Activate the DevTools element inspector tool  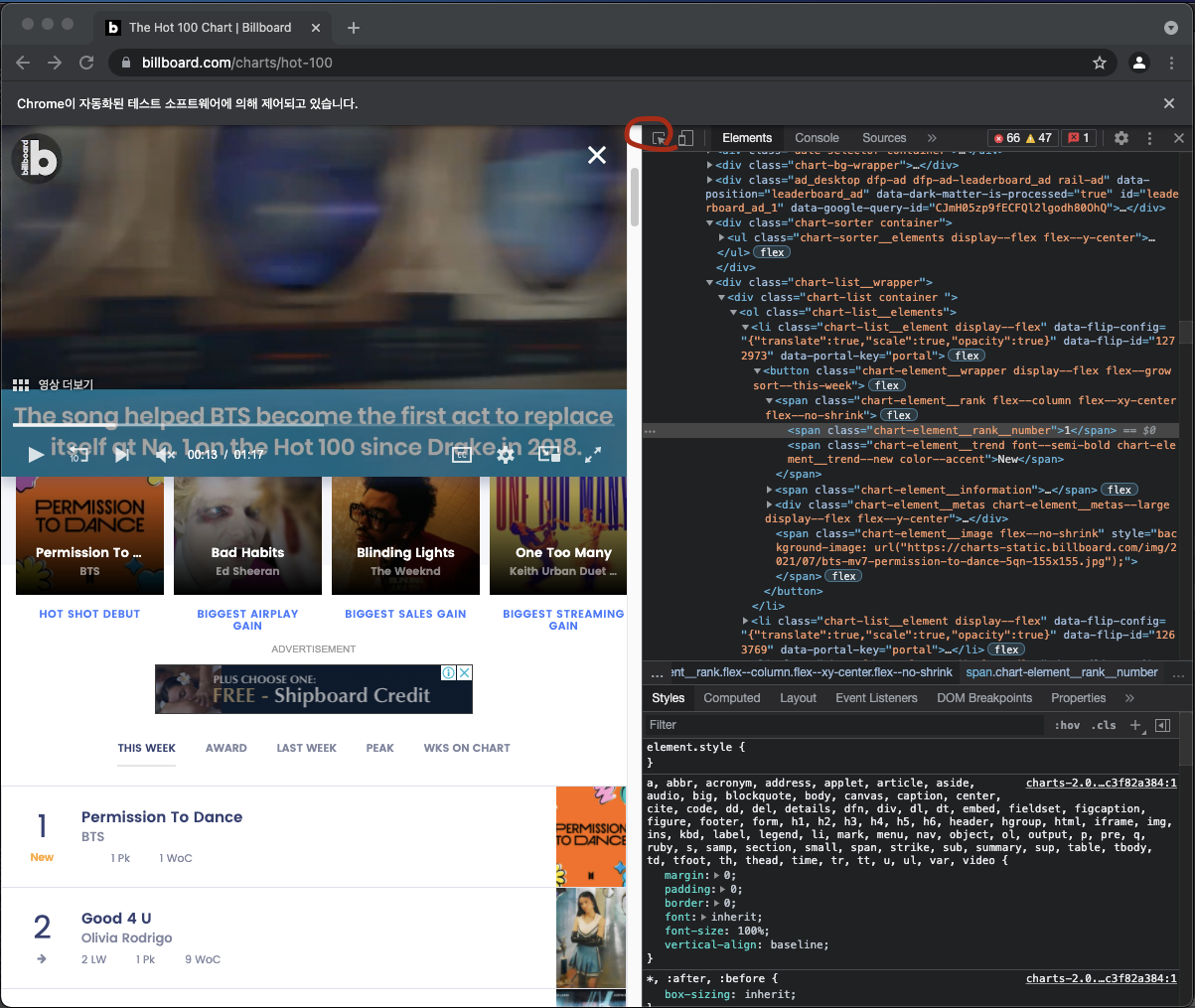[x=659, y=138]
